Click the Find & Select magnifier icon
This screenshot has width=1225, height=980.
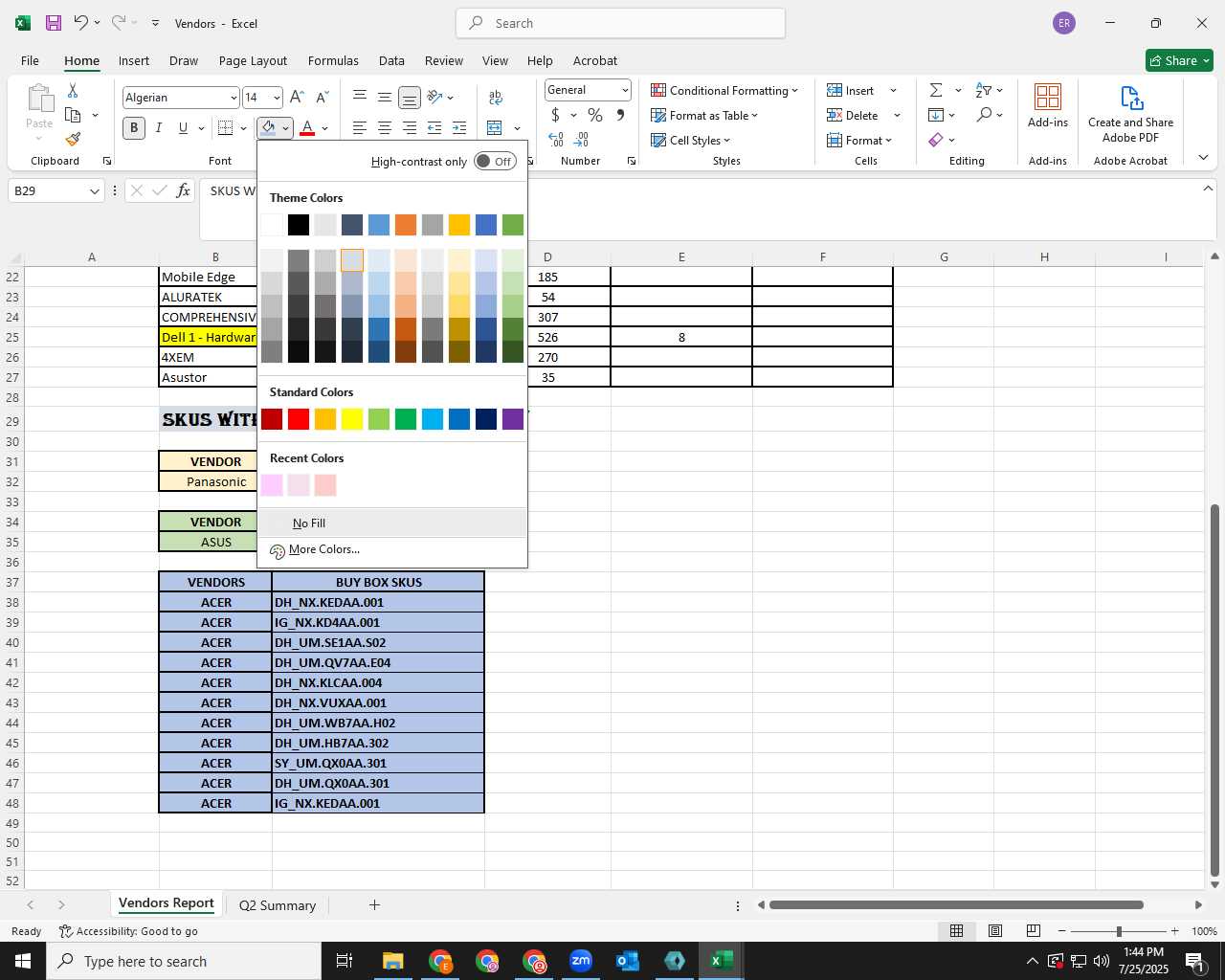[984, 115]
